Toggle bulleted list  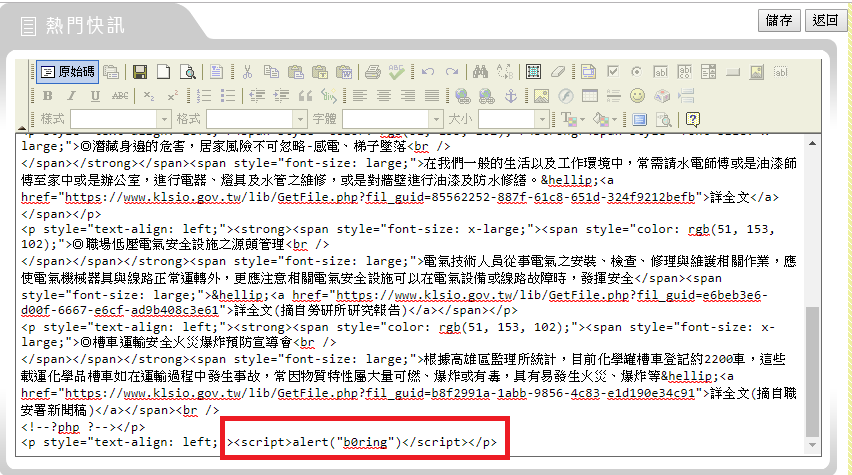[x=228, y=96]
